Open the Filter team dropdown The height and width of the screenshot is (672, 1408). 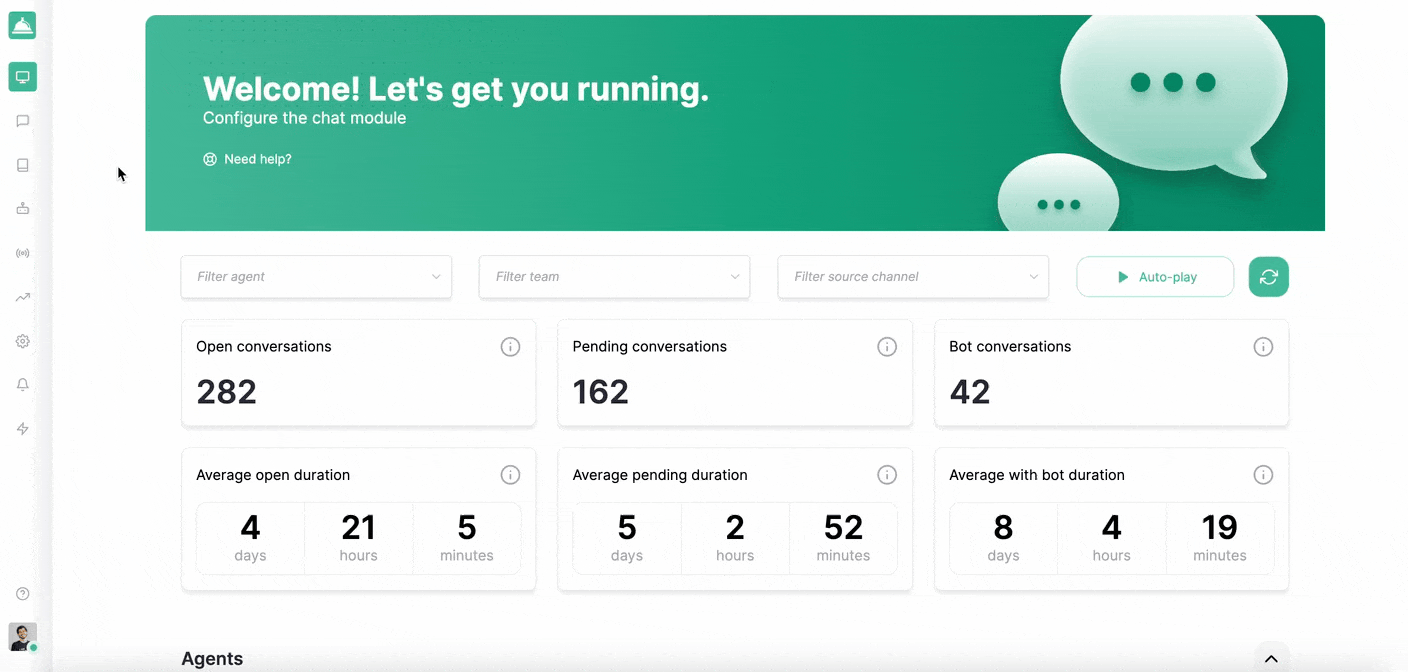pos(614,277)
